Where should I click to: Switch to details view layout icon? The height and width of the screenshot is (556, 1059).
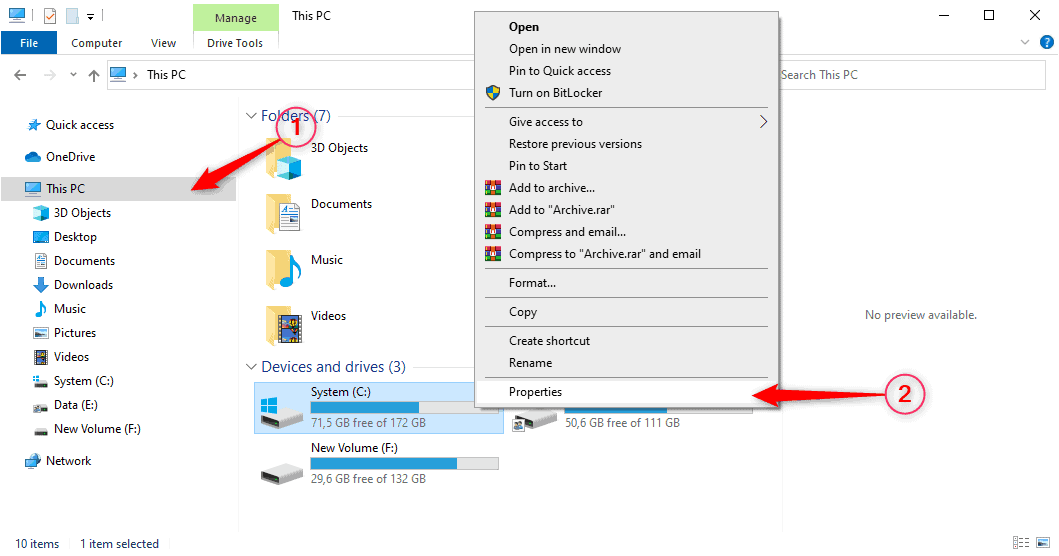[1021, 542]
